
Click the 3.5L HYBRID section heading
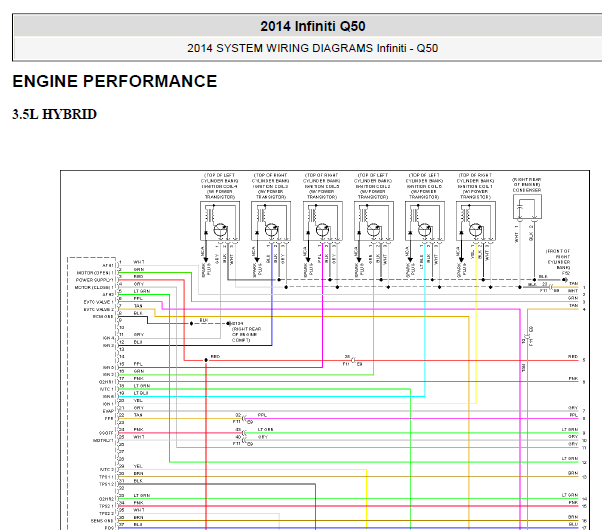click(x=54, y=115)
